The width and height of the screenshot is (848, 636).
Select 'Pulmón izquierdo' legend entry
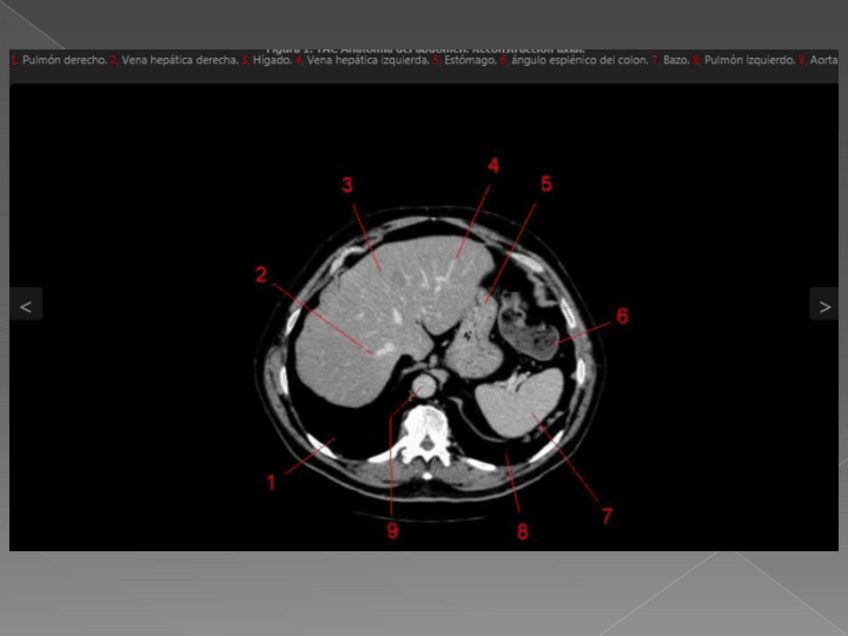coord(749,60)
